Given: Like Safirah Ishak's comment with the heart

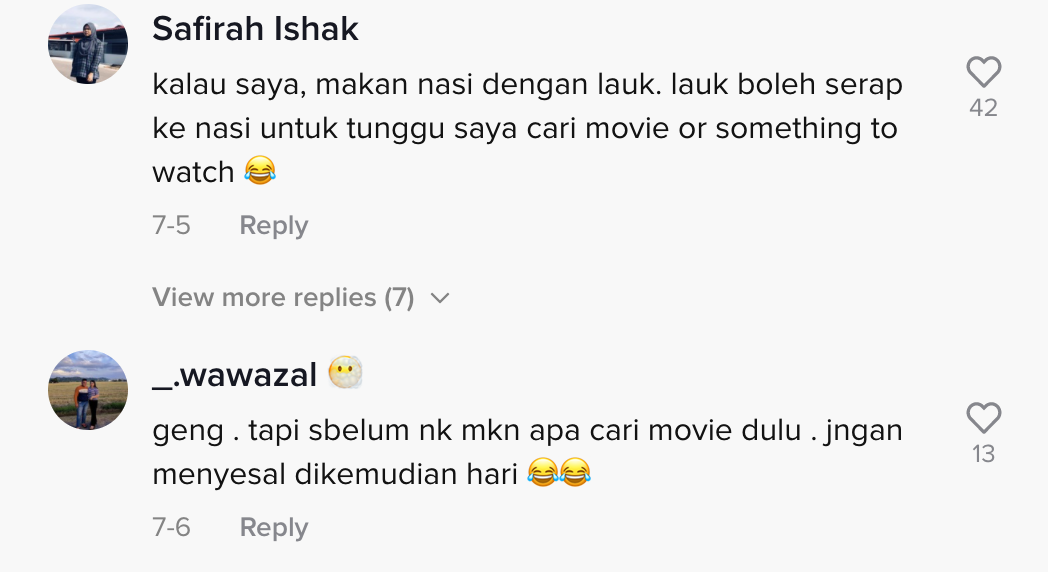Looking at the screenshot, I should [983, 72].
